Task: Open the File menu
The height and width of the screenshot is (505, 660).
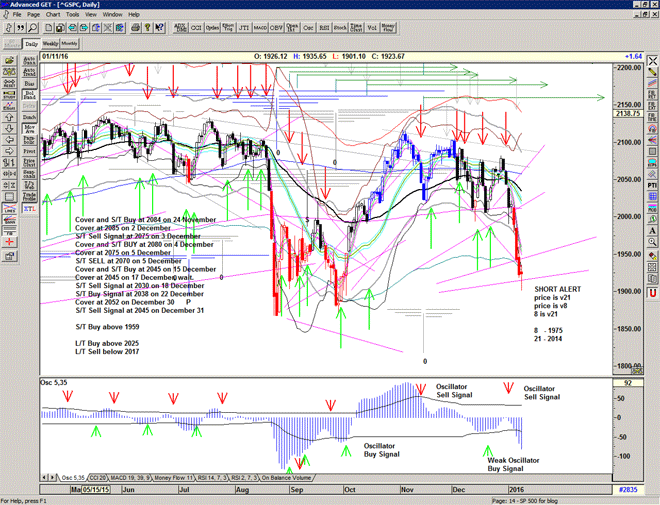Action: click(17, 15)
